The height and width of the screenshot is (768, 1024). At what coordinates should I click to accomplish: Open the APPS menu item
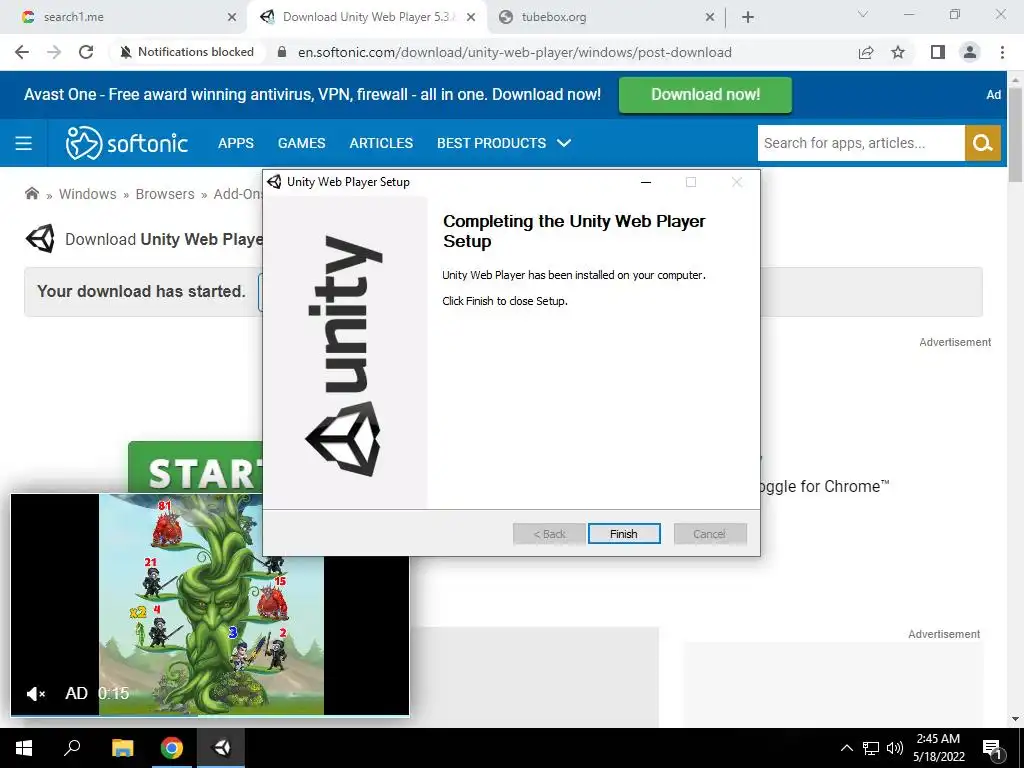point(236,143)
